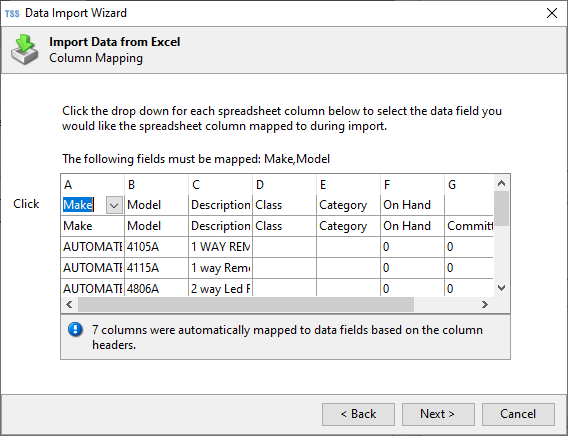Select the empty mapping cell for column G
Viewport: 568px width, 436px height.
pos(469,205)
